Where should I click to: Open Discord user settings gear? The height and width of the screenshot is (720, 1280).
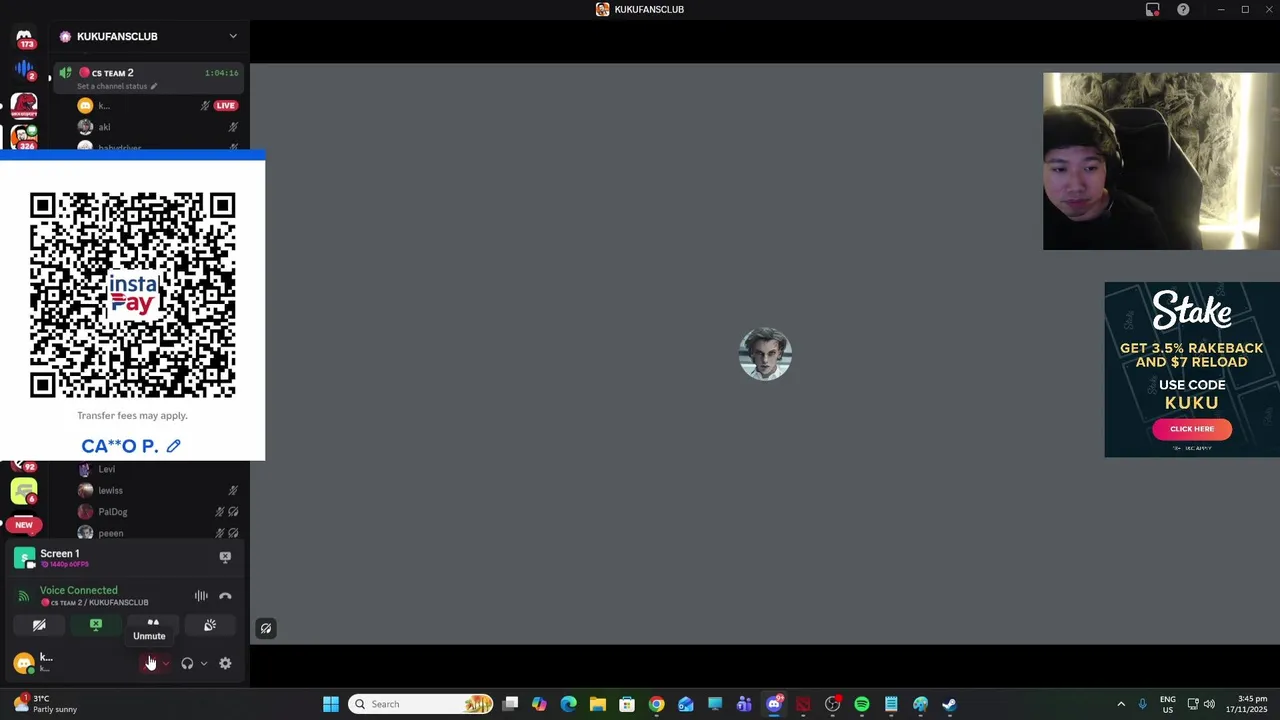[x=225, y=663]
